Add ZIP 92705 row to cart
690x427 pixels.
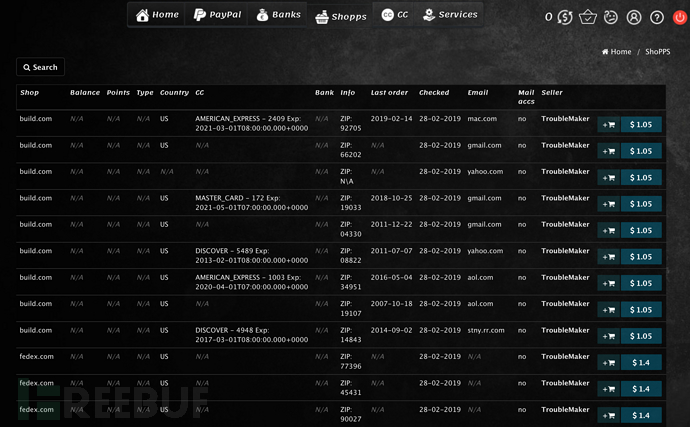[x=609, y=125]
